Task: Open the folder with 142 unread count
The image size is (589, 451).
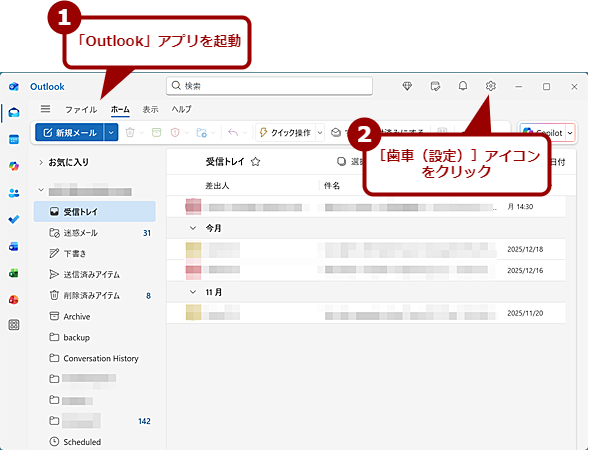Action: tap(95, 421)
